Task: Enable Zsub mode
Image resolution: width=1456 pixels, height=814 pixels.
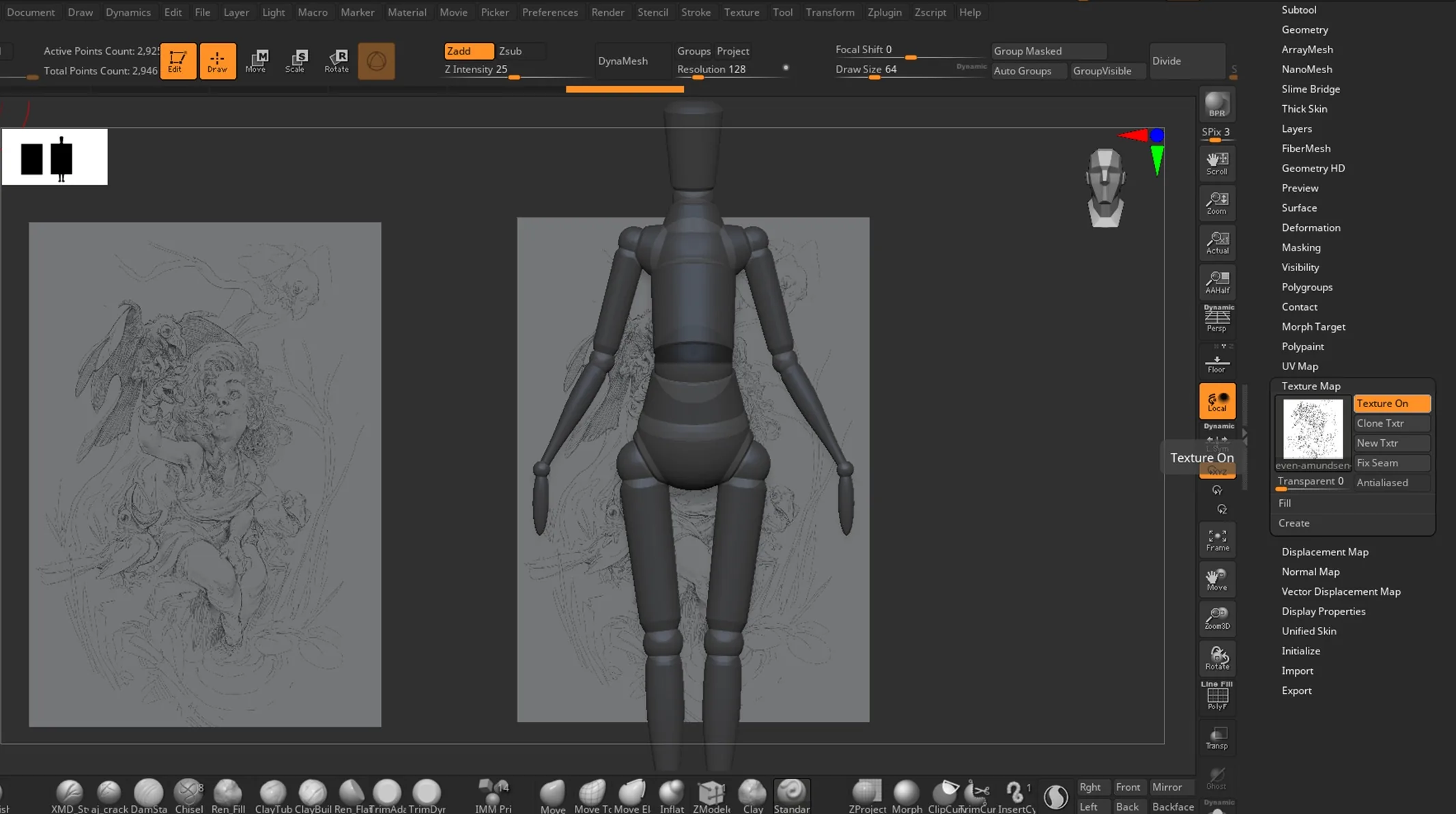Action: [520, 51]
